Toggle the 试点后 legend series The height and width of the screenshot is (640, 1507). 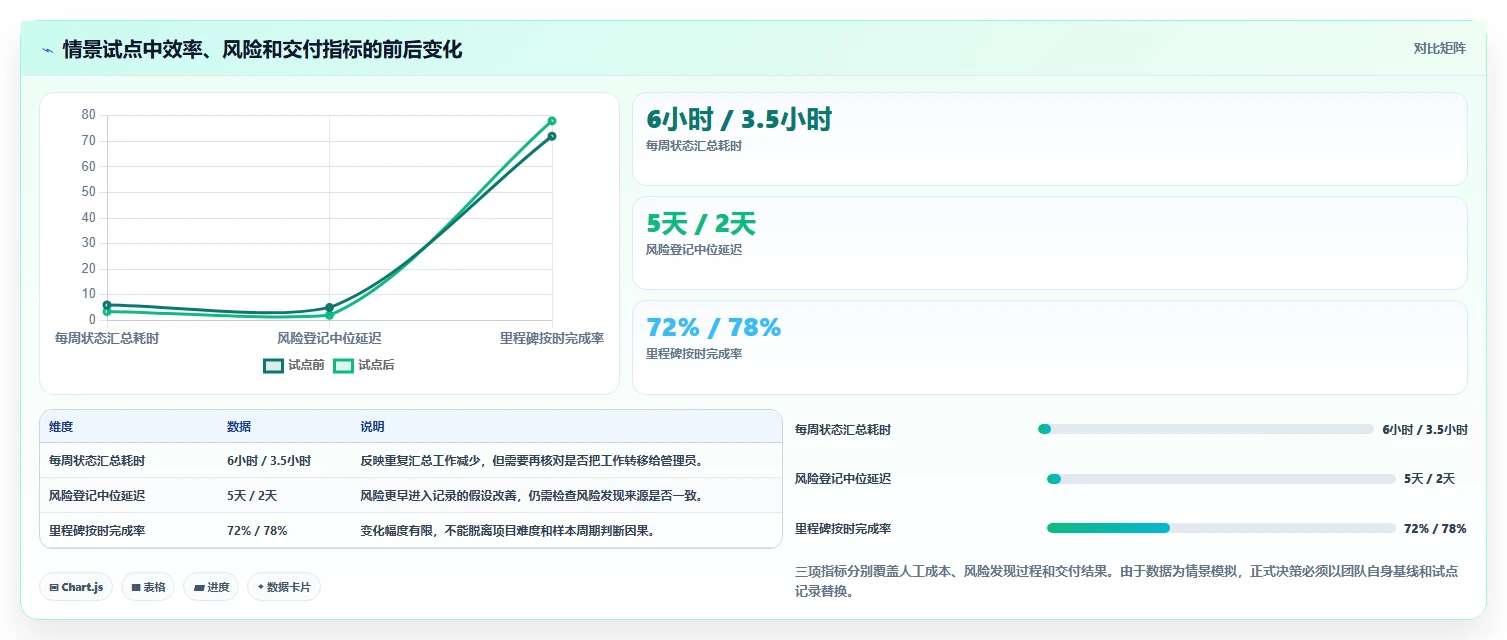364,366
